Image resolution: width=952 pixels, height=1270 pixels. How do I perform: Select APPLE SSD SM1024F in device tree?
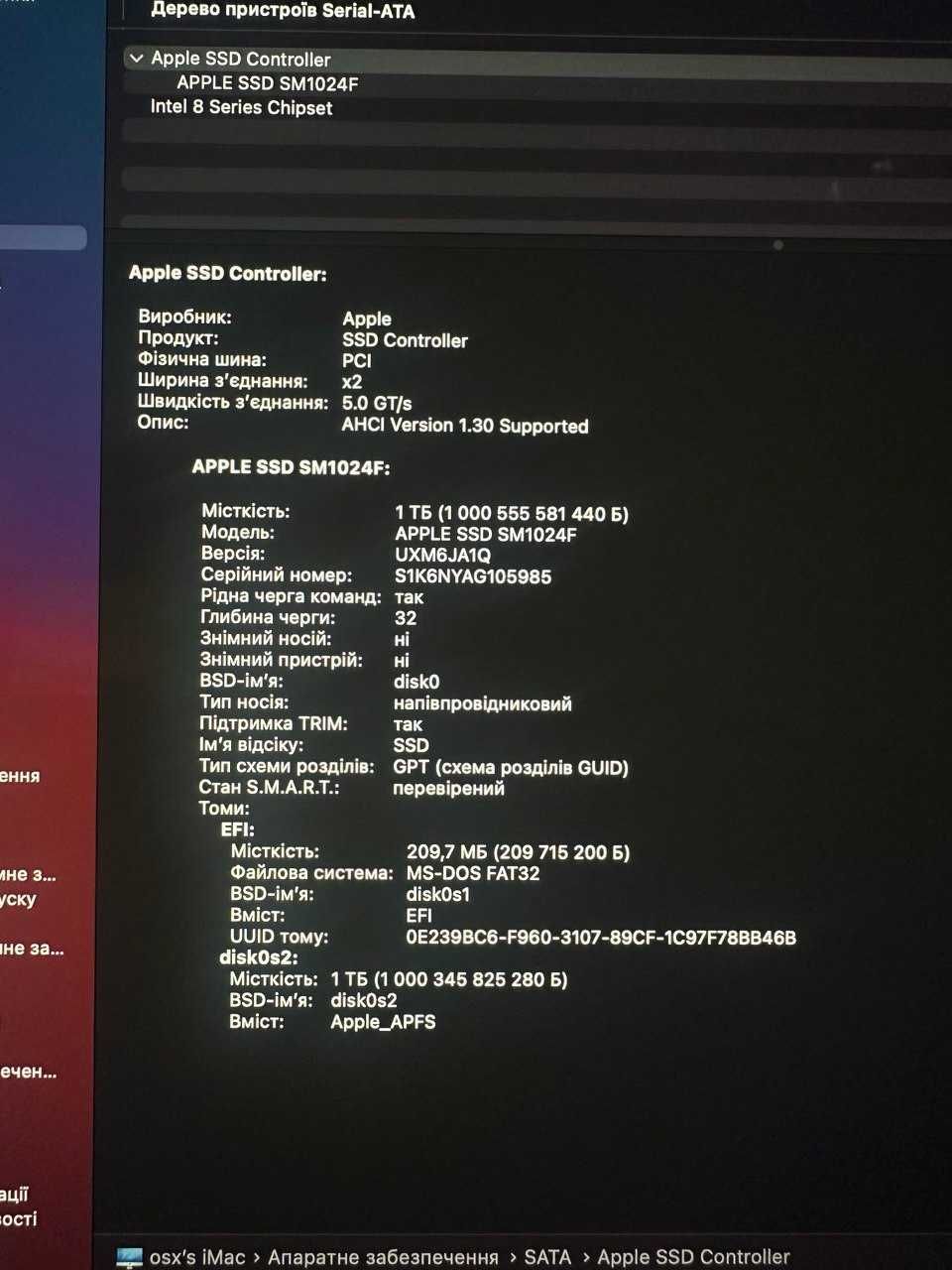[267, 83]
